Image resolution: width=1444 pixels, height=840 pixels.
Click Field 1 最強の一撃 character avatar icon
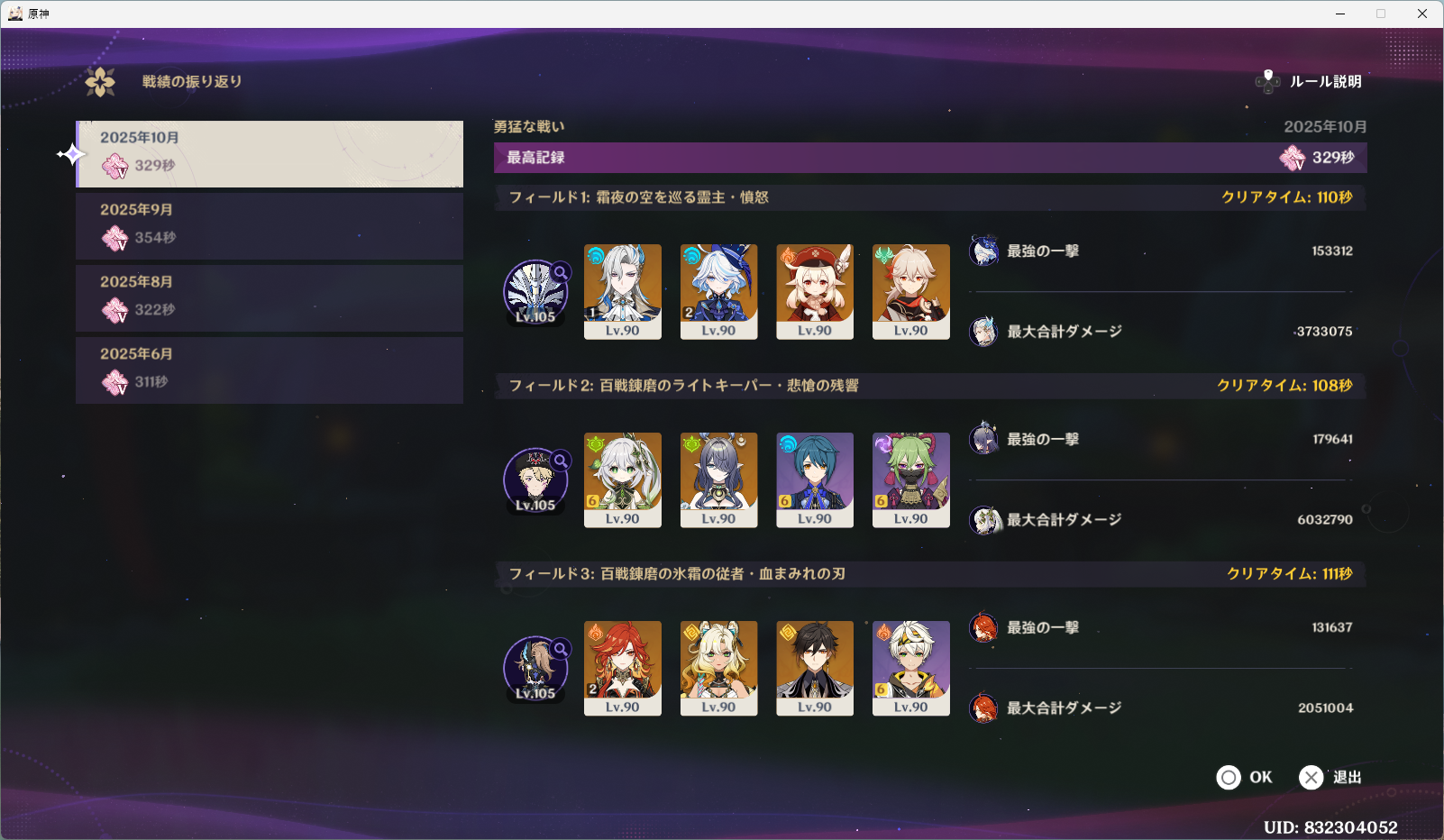point(984,251)
